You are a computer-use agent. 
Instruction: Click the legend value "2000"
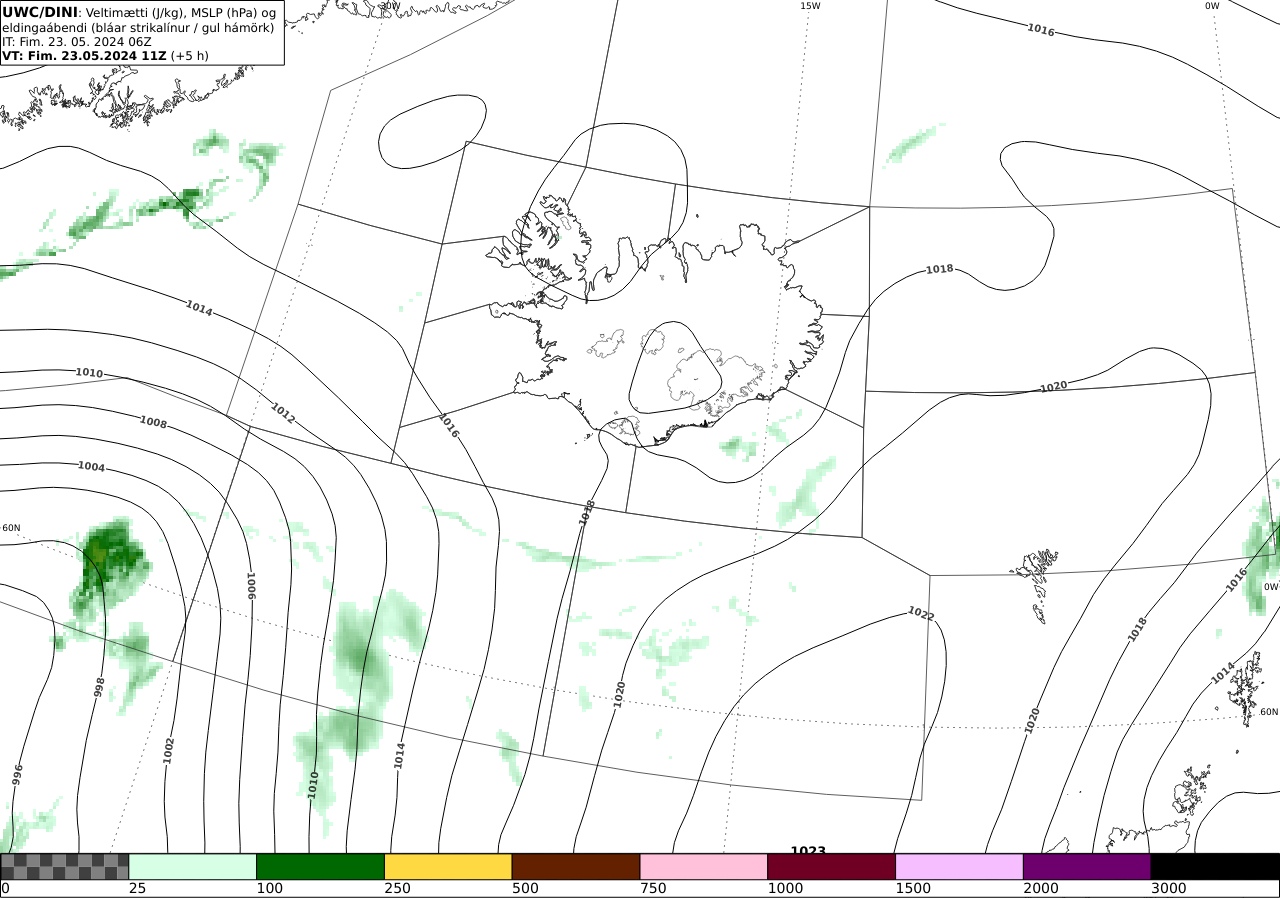tap(1041, 888)
